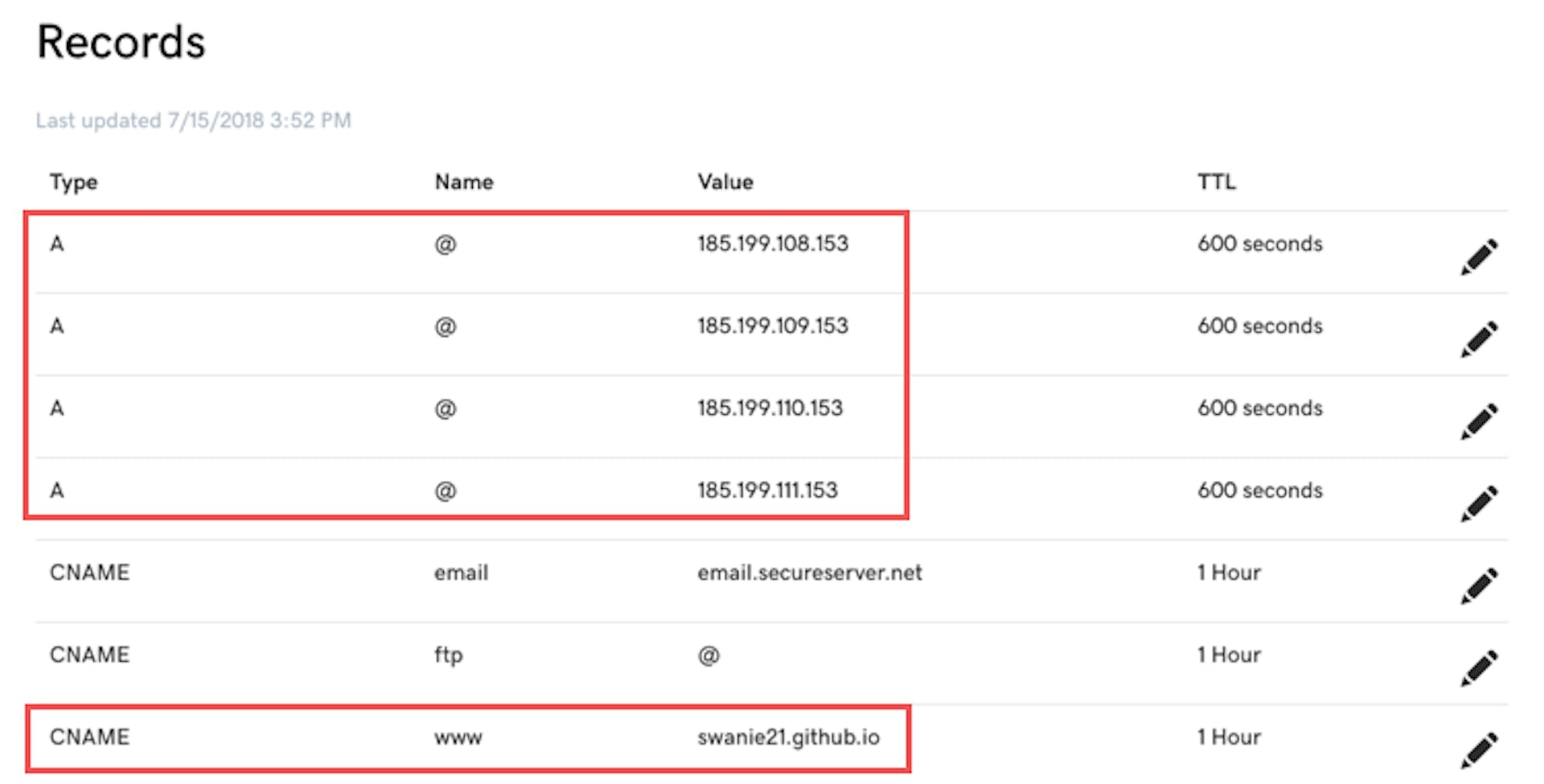Click the Records heading

click(121, 42)
